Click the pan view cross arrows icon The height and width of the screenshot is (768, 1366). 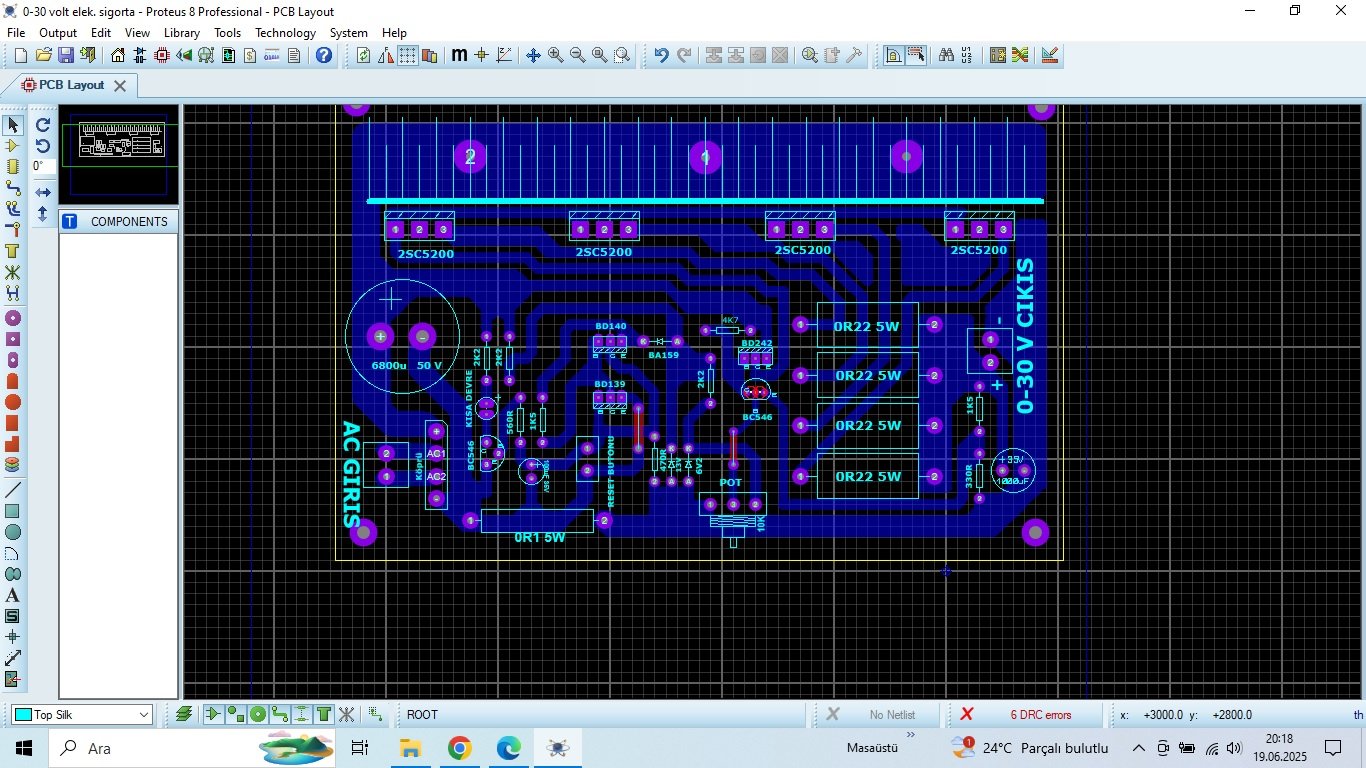533,55
